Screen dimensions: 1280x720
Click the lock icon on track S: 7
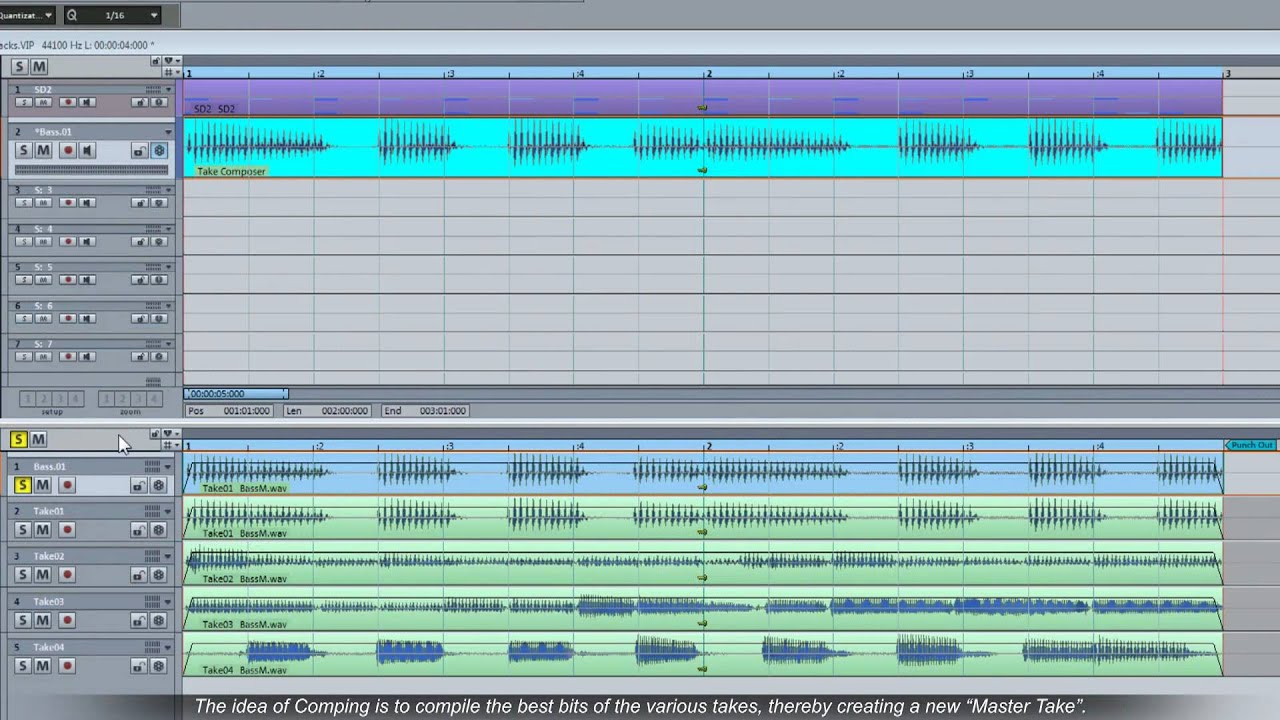point(139,357)
